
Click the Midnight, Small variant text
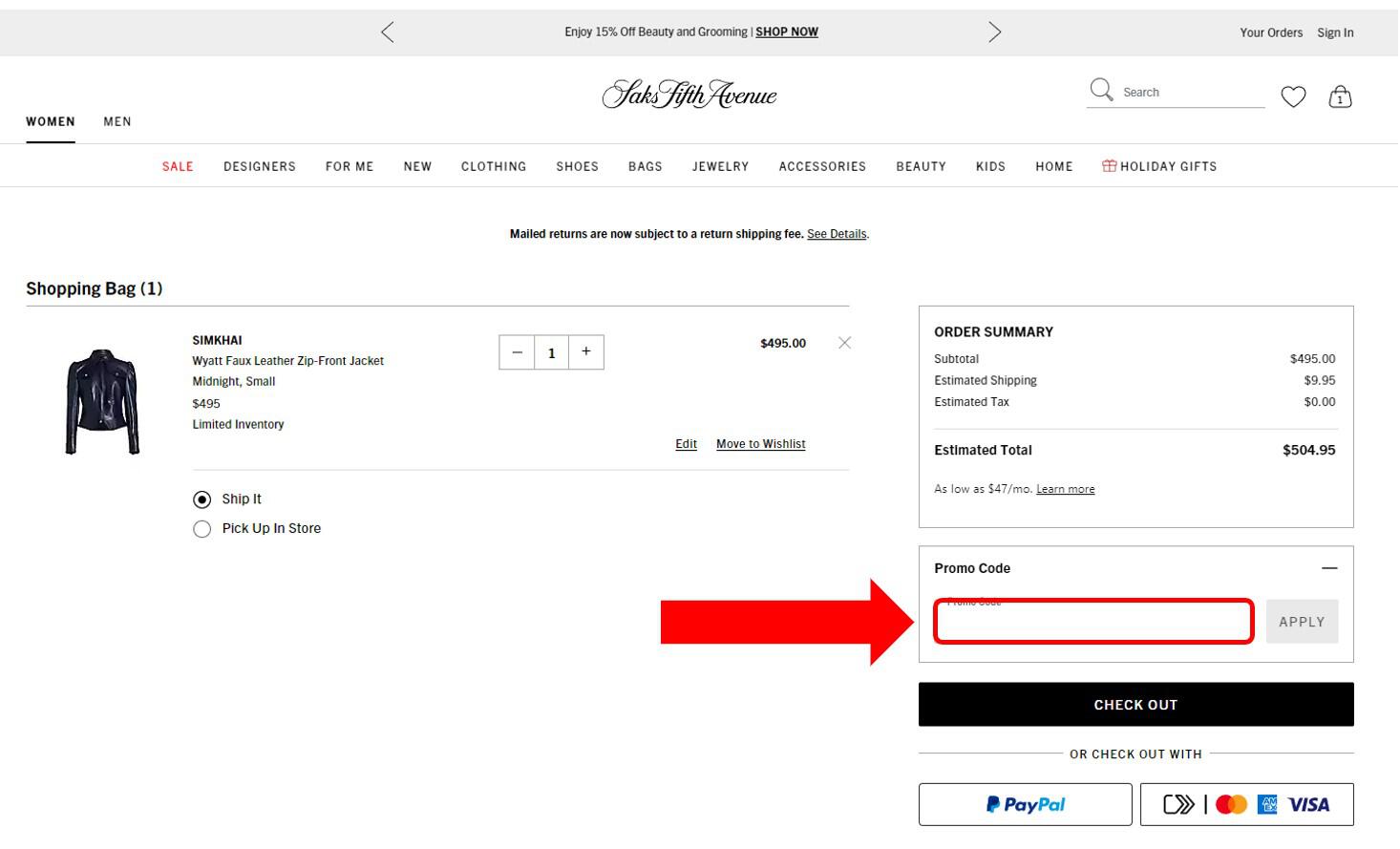pos(234,381)
